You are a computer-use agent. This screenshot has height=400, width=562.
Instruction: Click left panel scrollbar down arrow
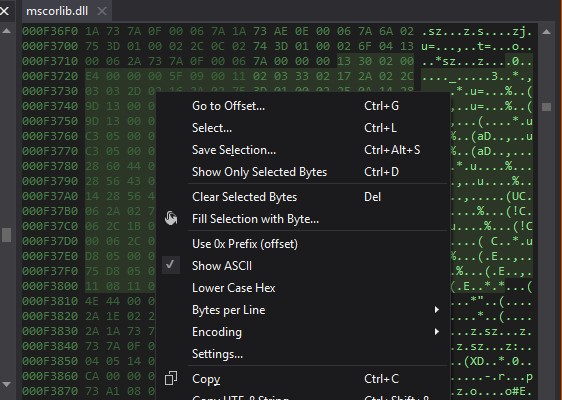6,384
